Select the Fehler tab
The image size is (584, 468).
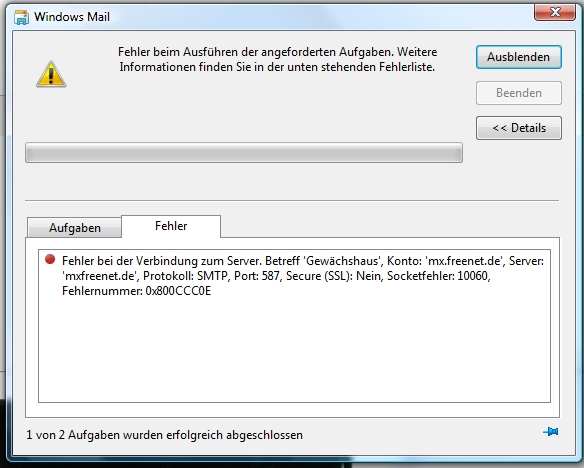click(171, 226)
